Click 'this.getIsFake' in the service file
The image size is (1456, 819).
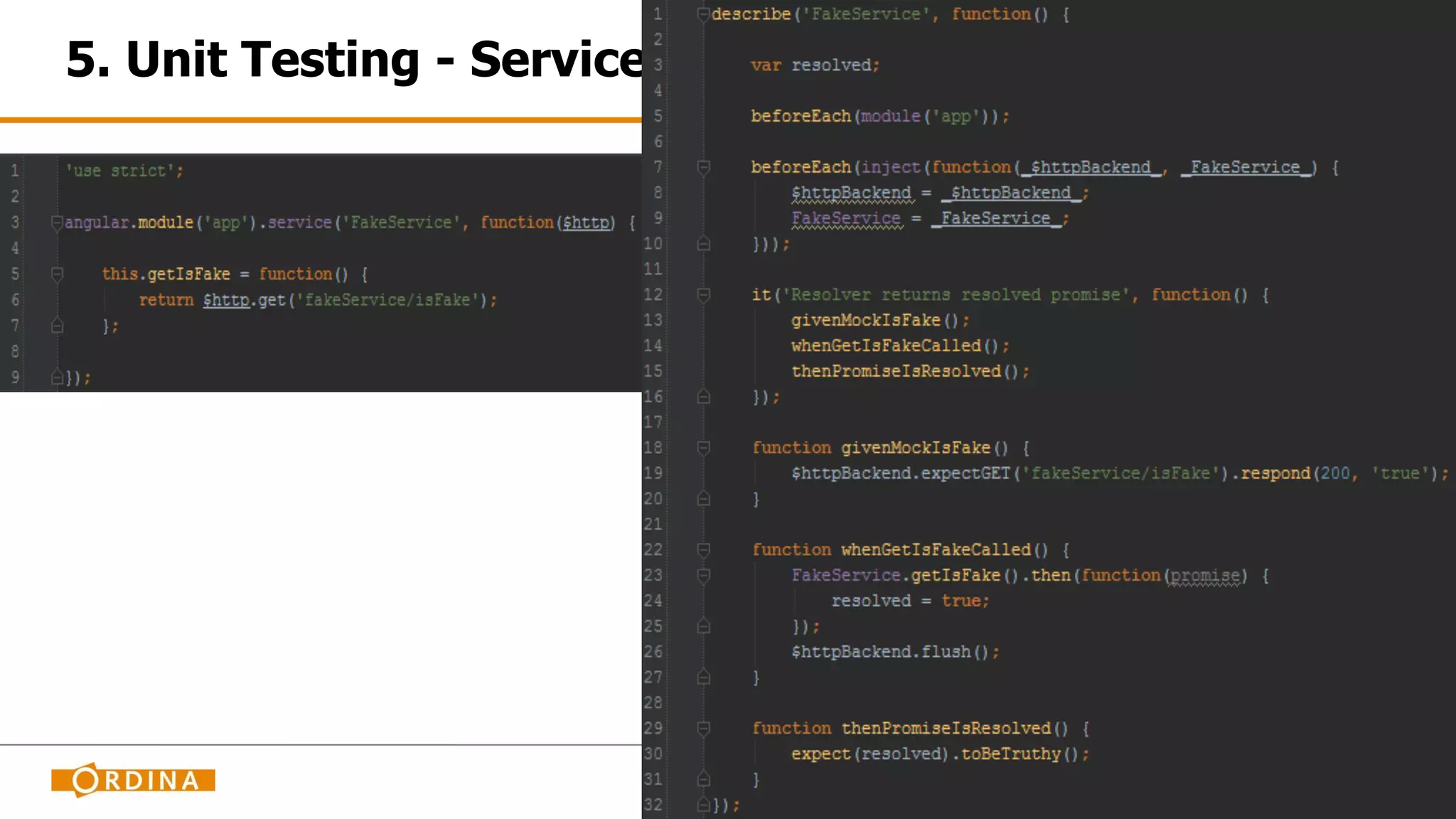click(x=166, y=274)
